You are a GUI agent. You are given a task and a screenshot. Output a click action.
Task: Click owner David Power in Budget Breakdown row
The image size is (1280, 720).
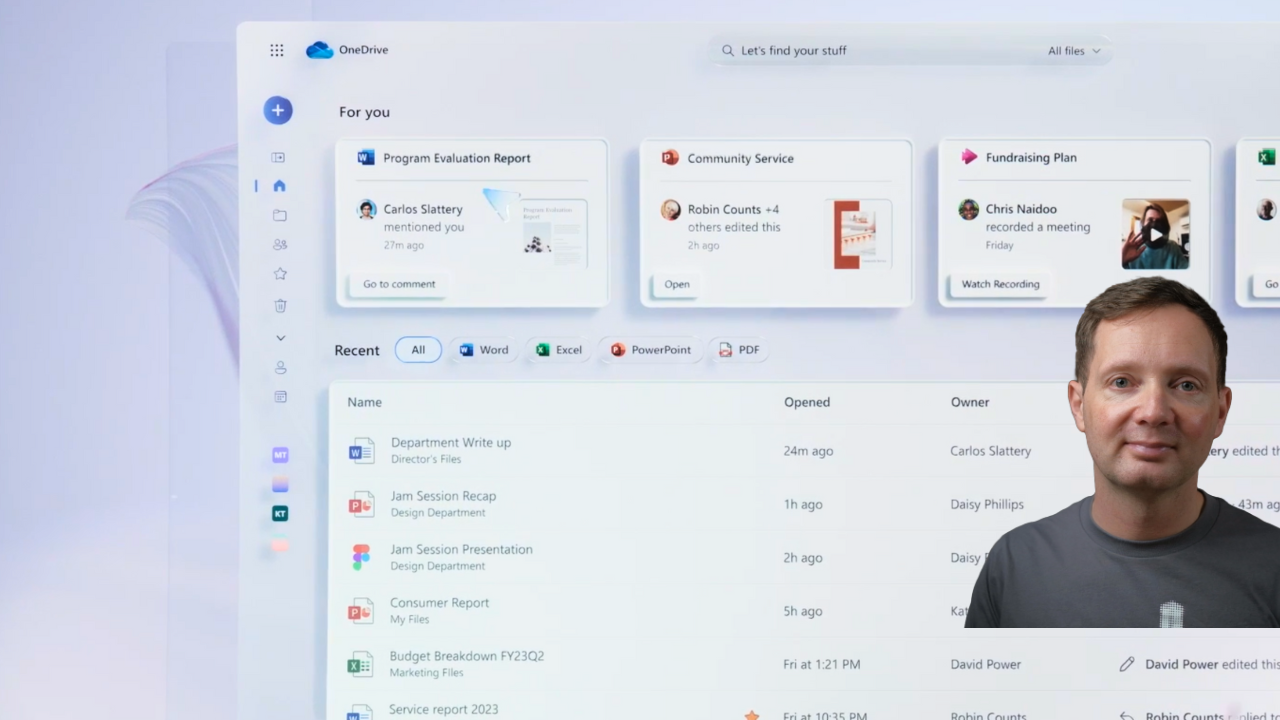coord(987,664)
